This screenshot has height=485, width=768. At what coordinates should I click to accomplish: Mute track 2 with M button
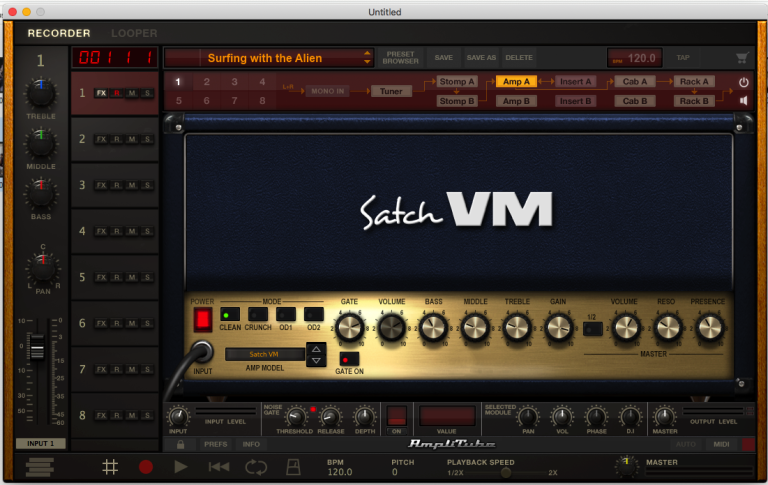pos(132,139)
